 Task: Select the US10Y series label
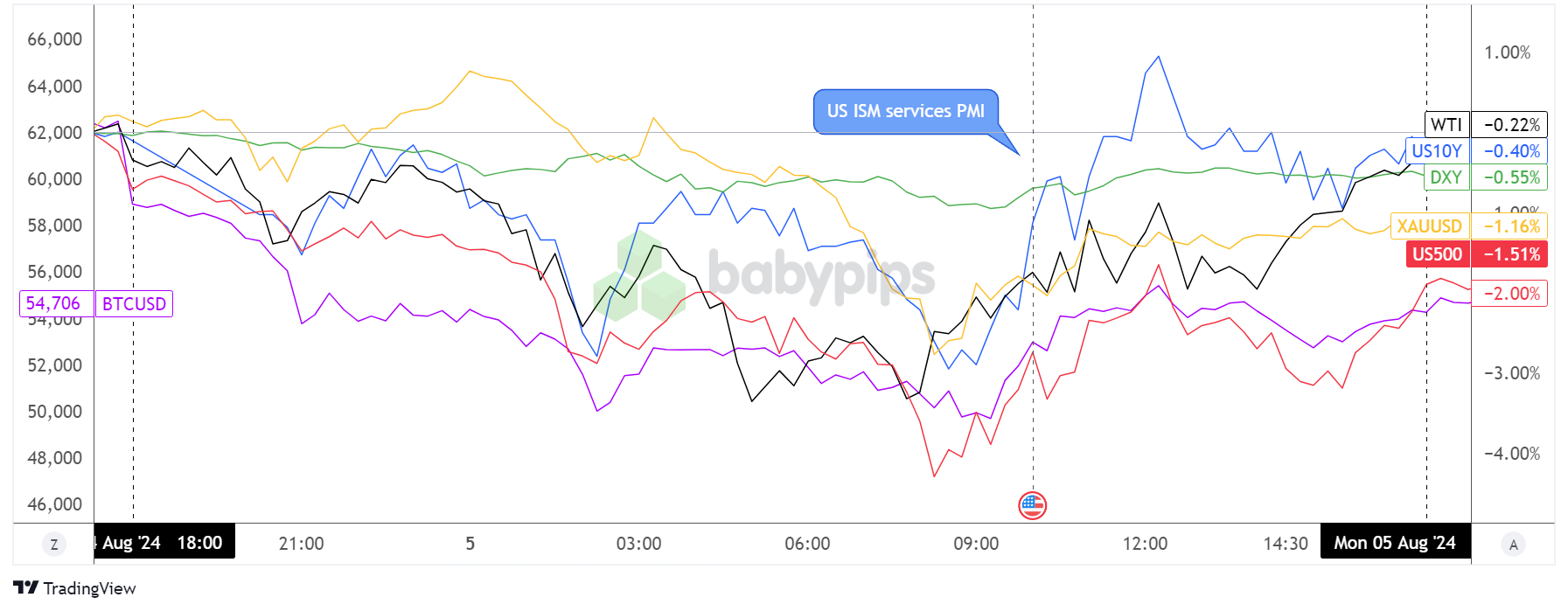point(1437,151)
